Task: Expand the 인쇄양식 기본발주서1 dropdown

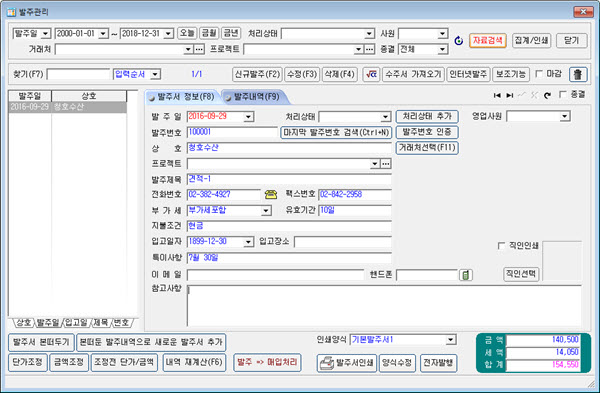Action: click(x=451, y=339)
